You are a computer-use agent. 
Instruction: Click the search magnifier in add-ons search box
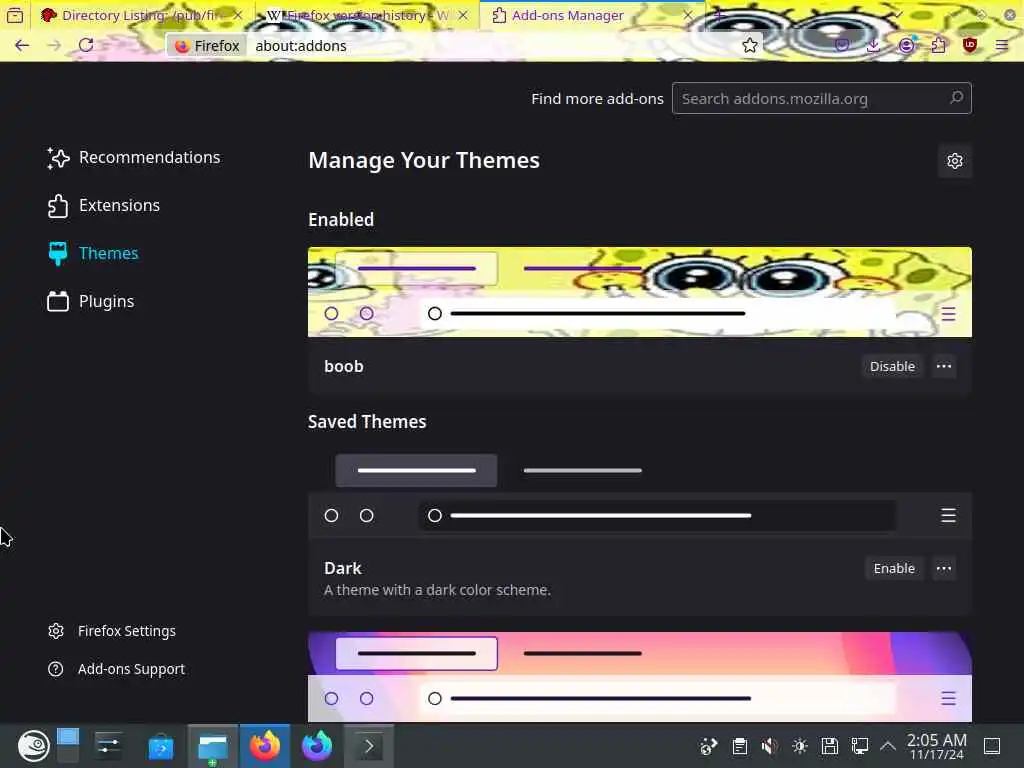click(x=957, y=98)
